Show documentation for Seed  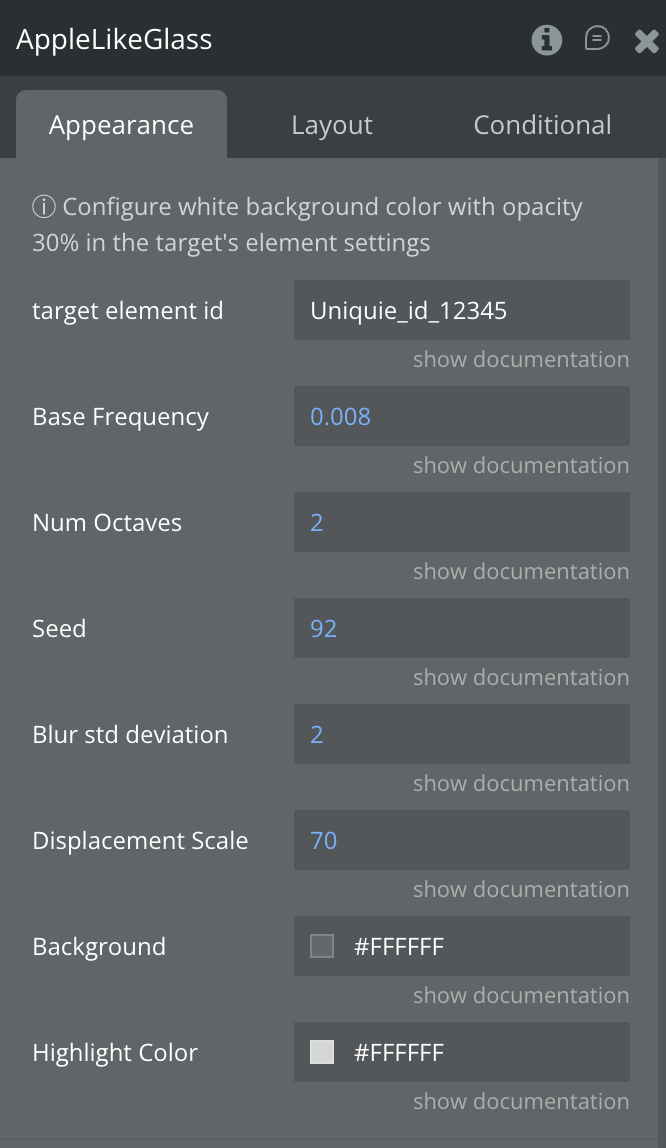[521, 678]
